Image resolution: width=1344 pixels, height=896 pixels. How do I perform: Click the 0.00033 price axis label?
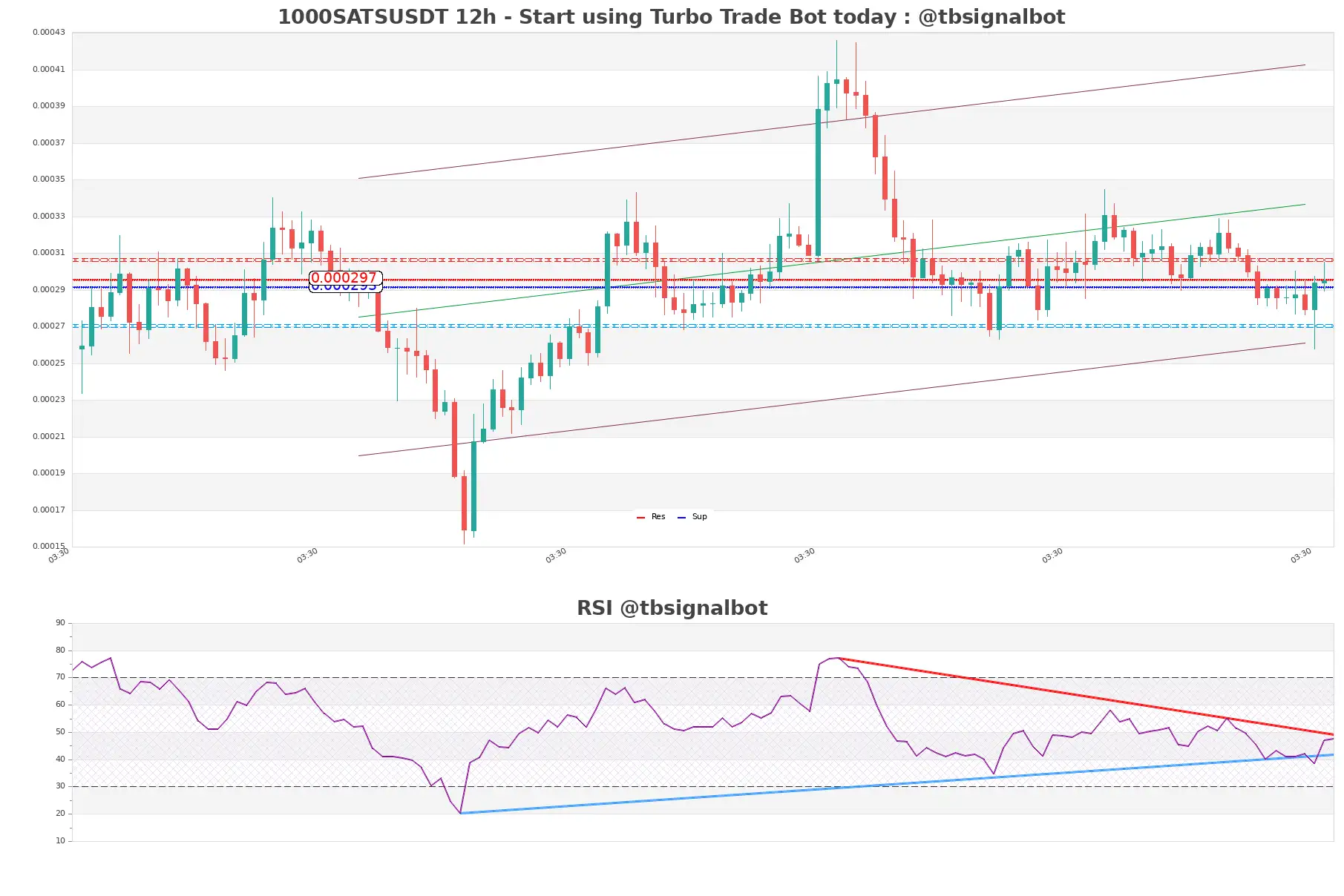pyautogui.click(x=48, y=217)
